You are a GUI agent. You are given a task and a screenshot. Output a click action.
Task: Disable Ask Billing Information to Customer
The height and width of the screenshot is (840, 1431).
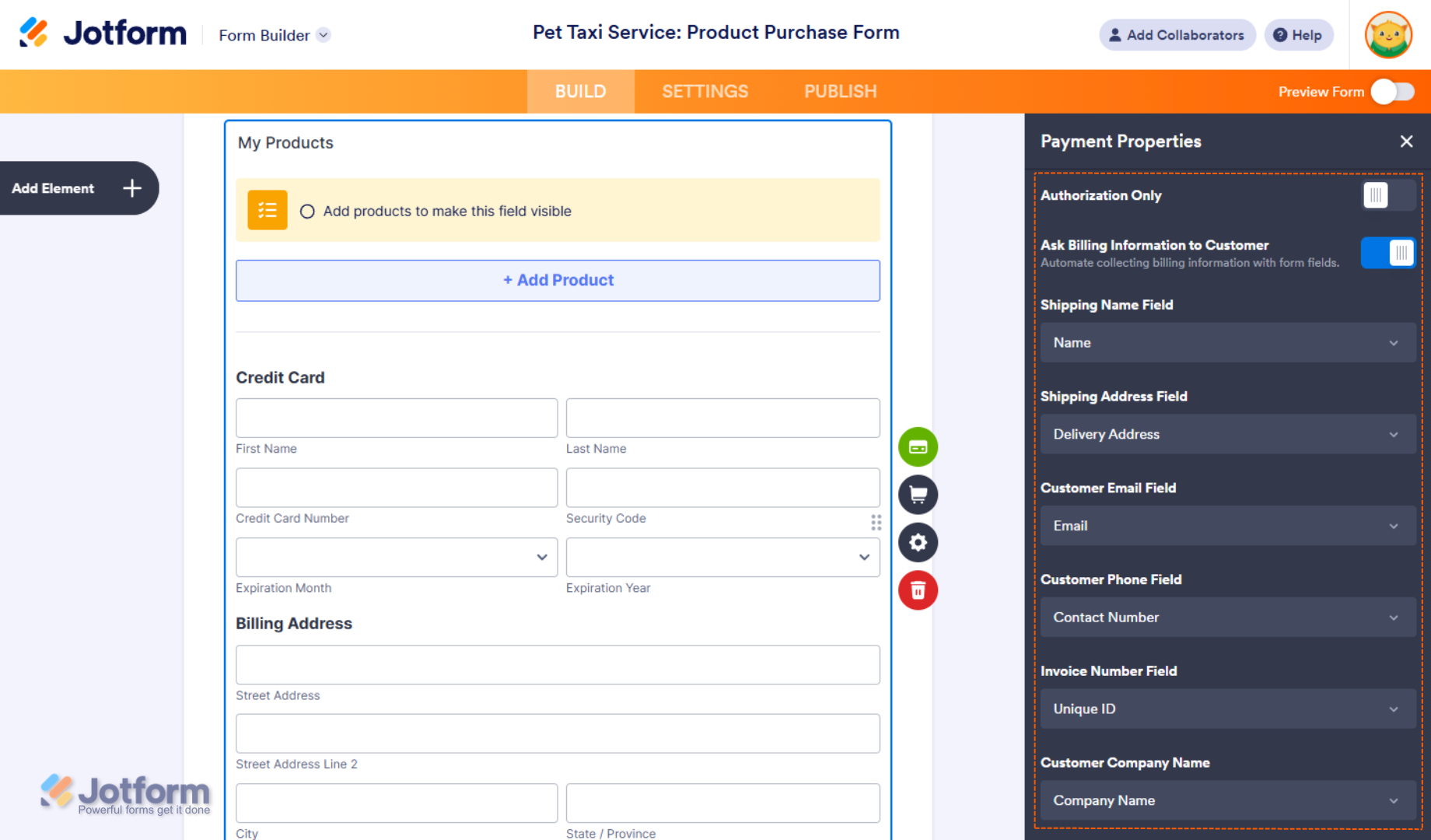[1388, 253]
